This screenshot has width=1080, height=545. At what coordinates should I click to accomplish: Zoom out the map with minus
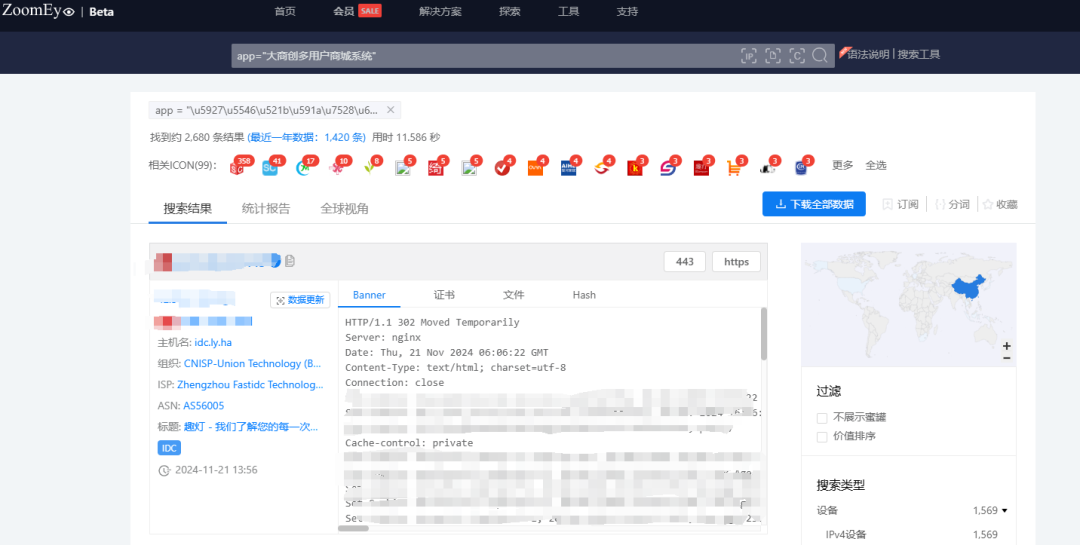1006,358
